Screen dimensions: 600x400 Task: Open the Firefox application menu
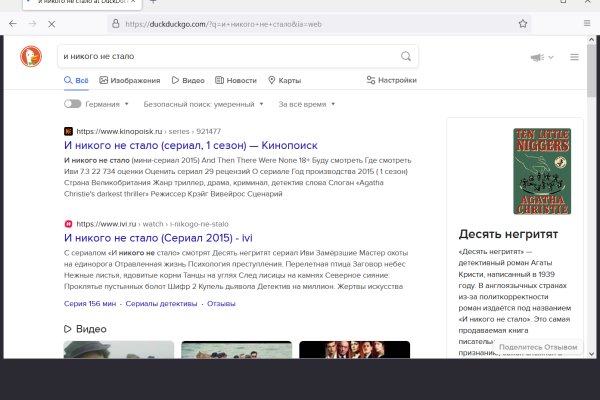tap(585, 23)
